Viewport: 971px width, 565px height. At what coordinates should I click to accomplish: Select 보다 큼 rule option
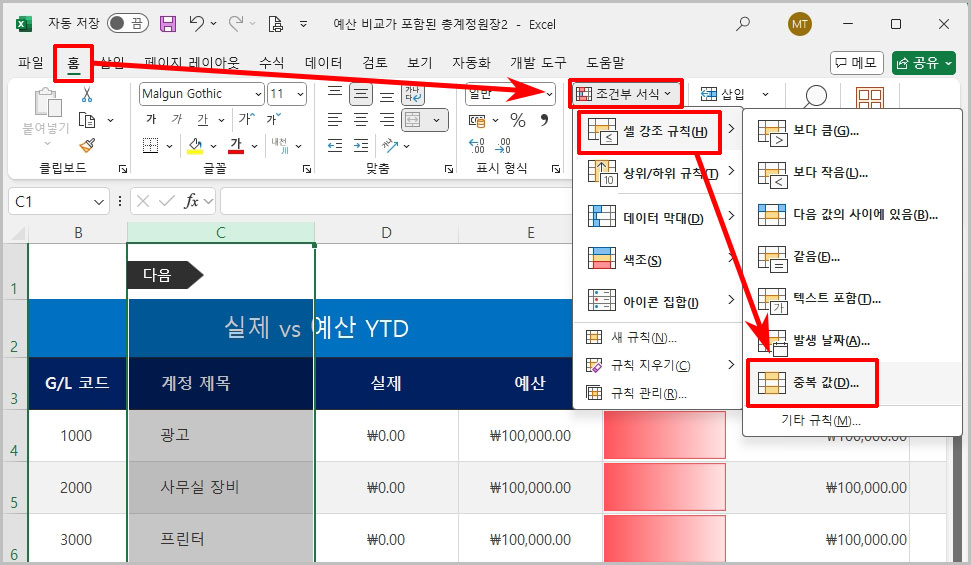tap(851, 131)
